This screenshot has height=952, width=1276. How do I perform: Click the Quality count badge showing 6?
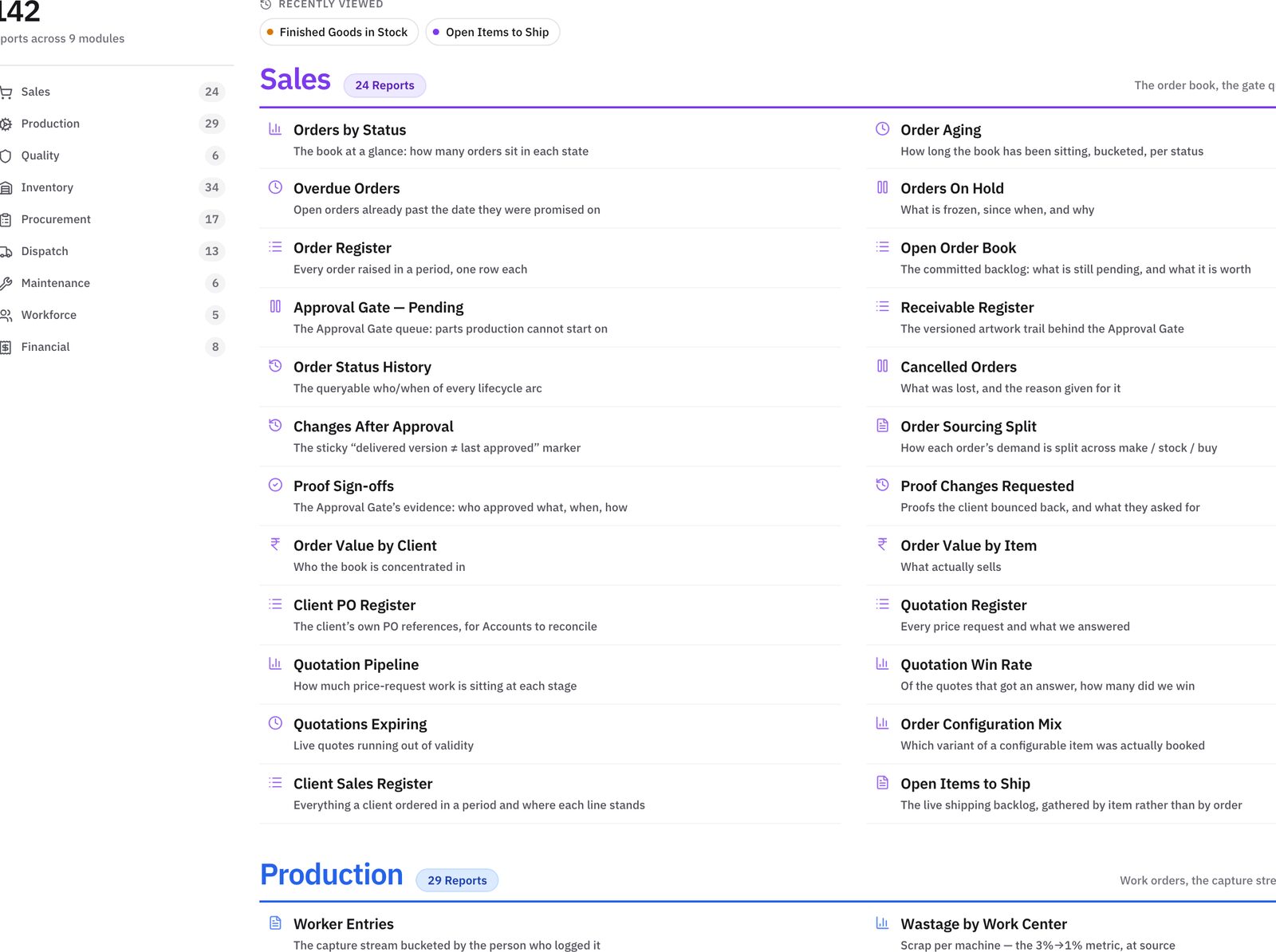coord(215,155)
